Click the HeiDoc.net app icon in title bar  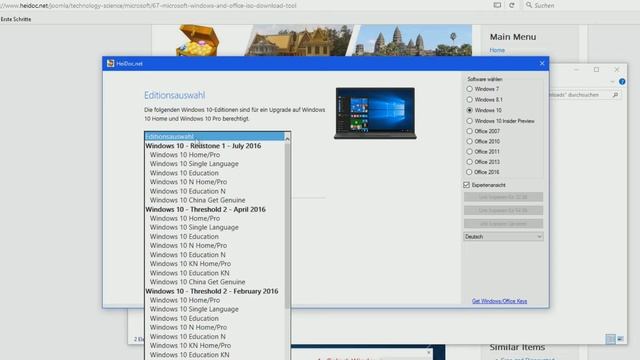pyautogui.click(x=110, y=63)
